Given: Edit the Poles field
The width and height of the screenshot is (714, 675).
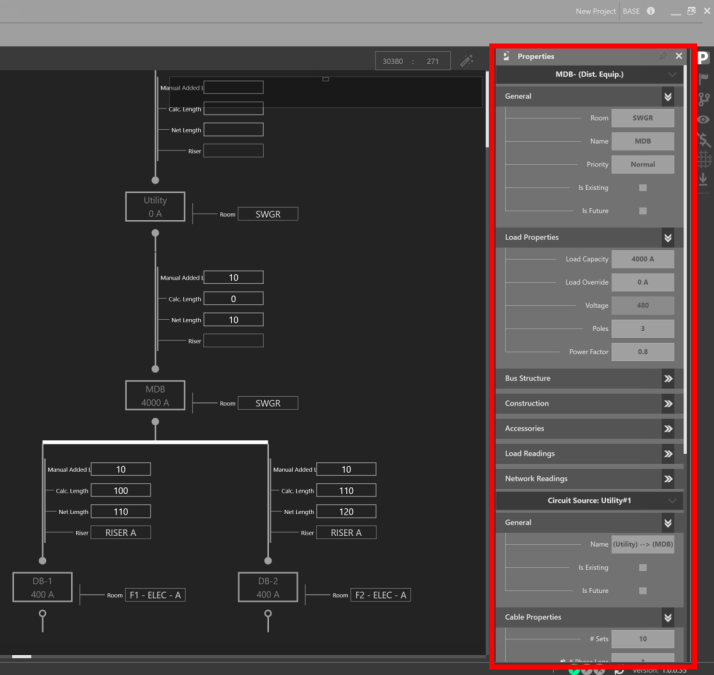Looking at the screenshot, I should 643,328.
